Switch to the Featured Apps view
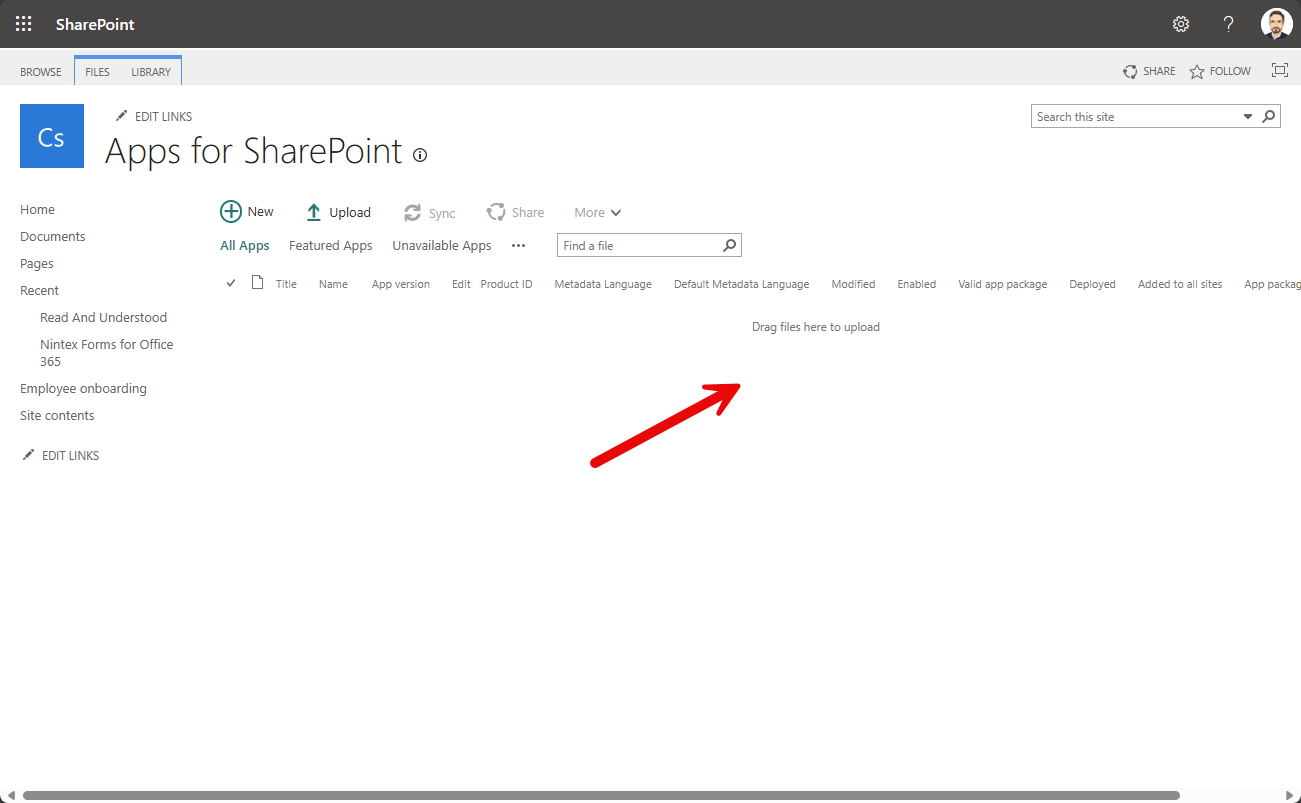1301x803 pixels. (x=330, y=245)
